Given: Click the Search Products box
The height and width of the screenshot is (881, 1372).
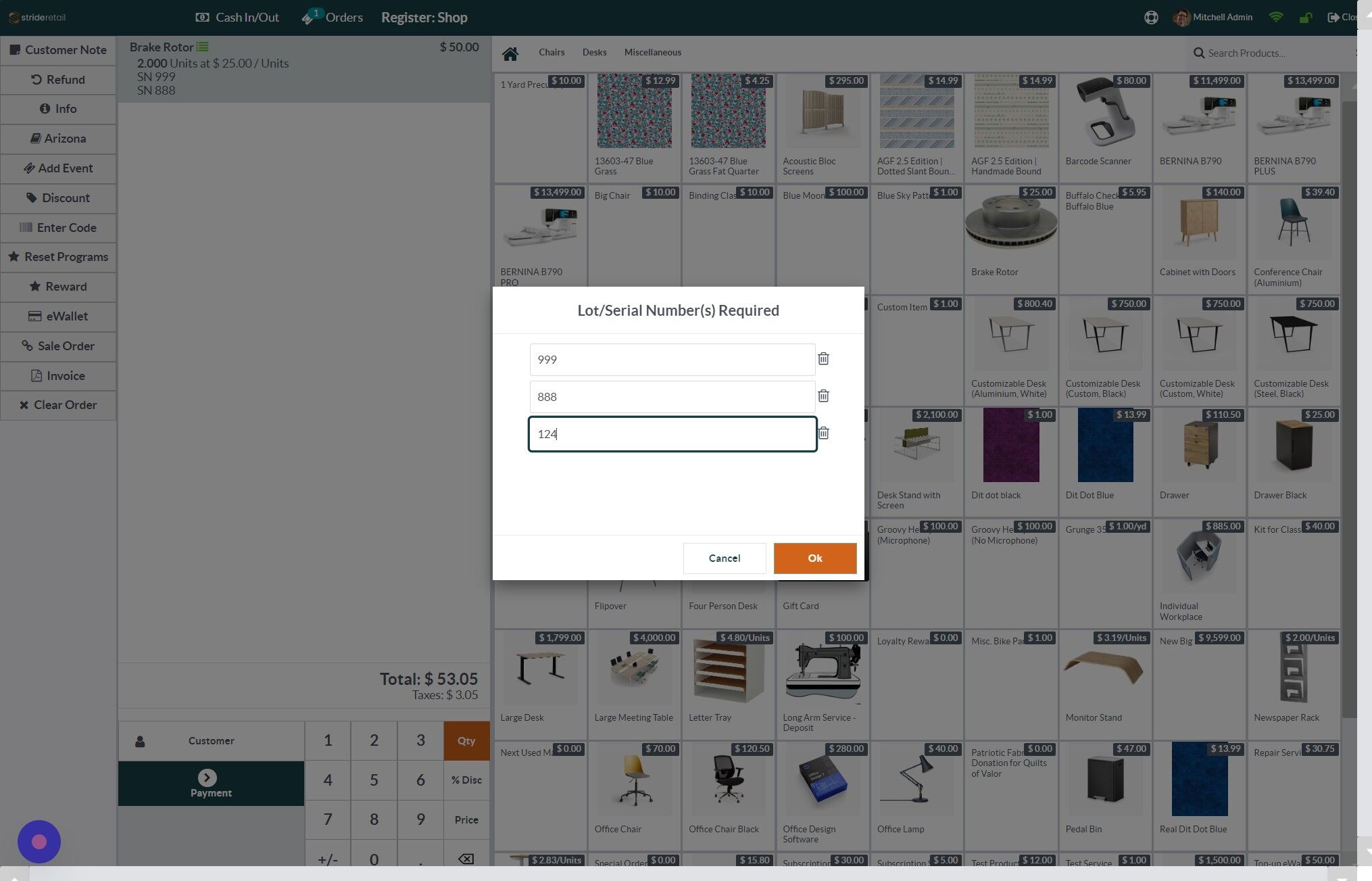Looking at the screenshot, I should (1274, 53).
